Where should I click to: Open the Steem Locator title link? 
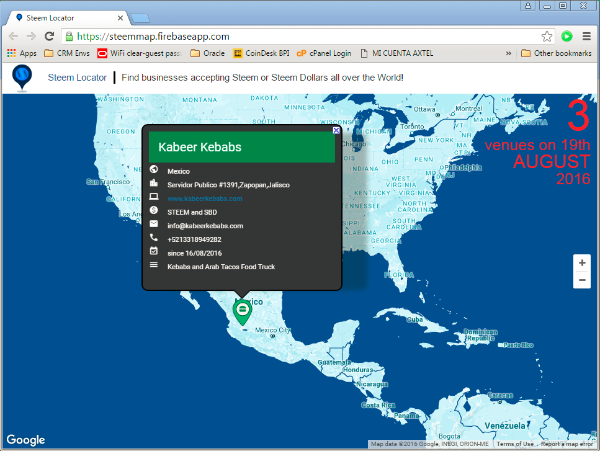pyautogui.click(x=77, y=78)
